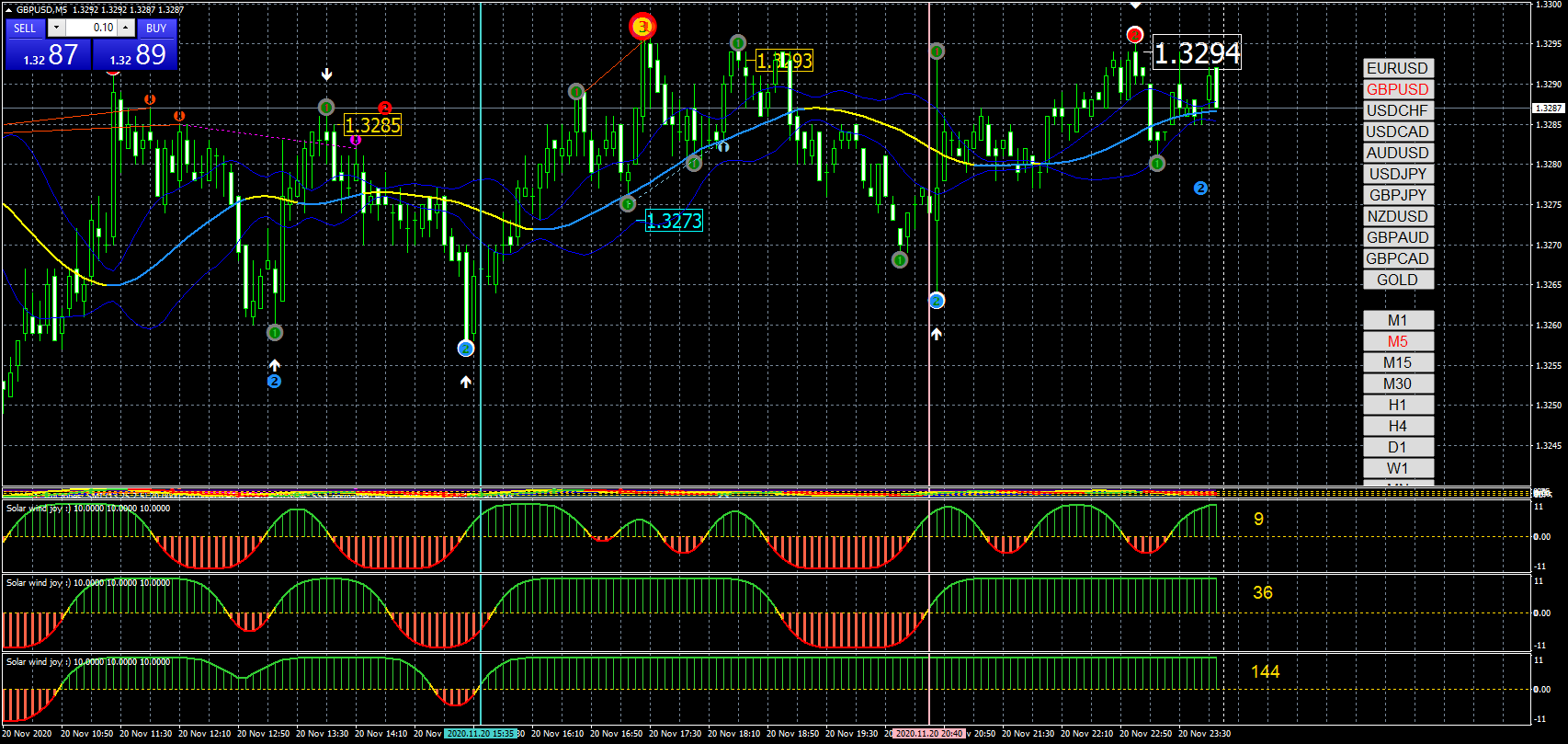1568x744 pixels.
Task: Click the red circle marker near 1.3294
Action: pos(1134,35)
